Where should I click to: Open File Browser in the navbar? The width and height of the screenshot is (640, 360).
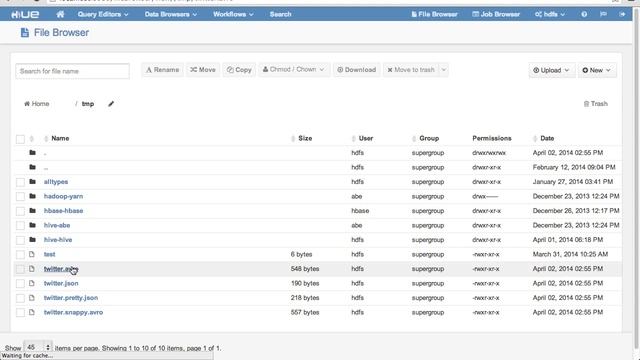point(434,14)
